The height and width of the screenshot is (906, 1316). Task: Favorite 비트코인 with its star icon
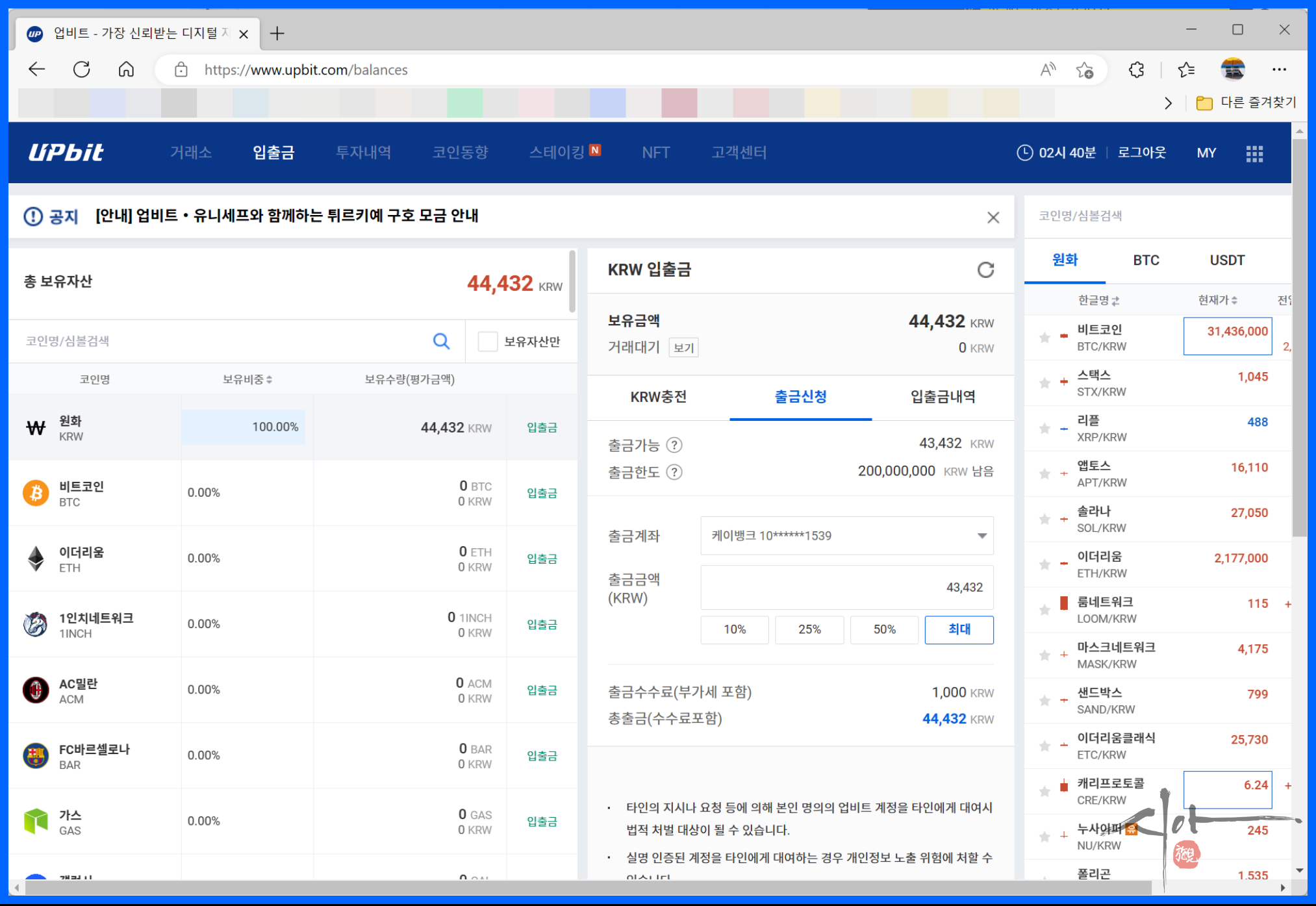[x=1044, y=338]
